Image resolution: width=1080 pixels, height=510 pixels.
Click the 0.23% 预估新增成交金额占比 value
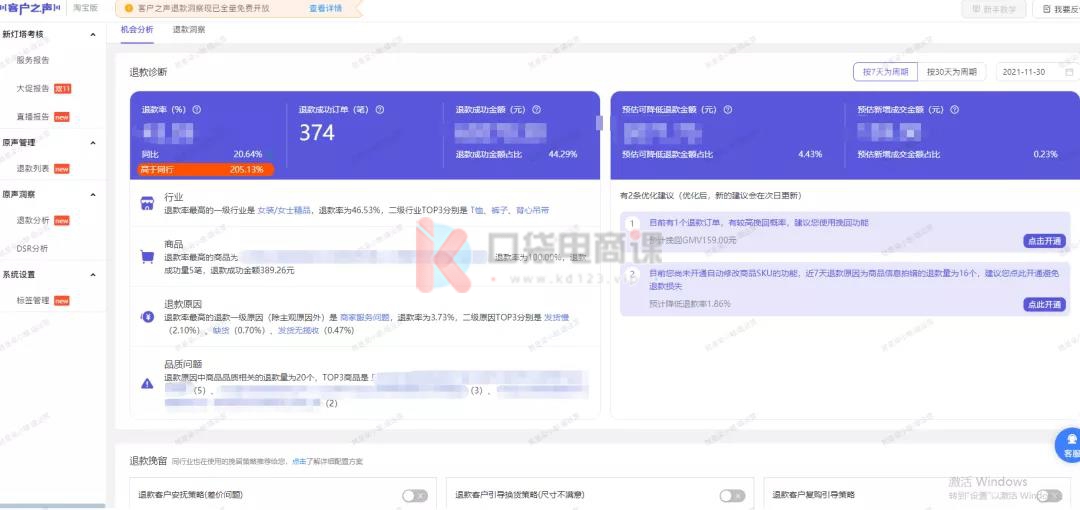[x=1046, y=154]
